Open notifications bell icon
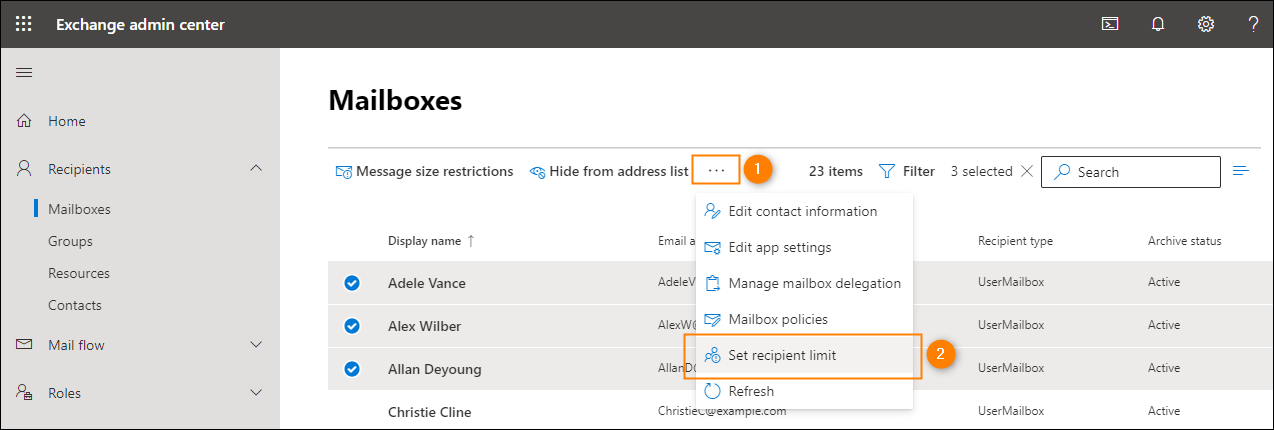Viewport: 1274px width, 430px height. click(x=1158, y=24)
